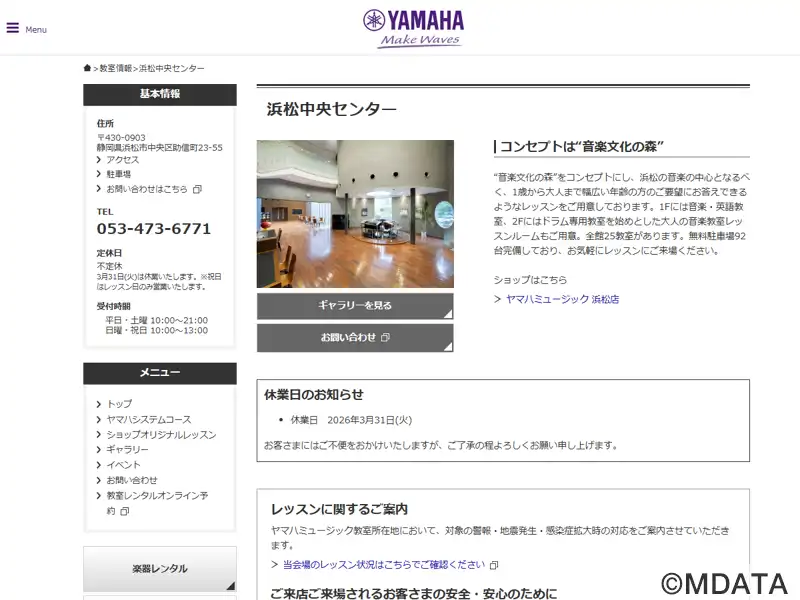Click external-window icon after レッスン状況 link
The width and height of the screenshot is (800, 600).
(494, 565)
